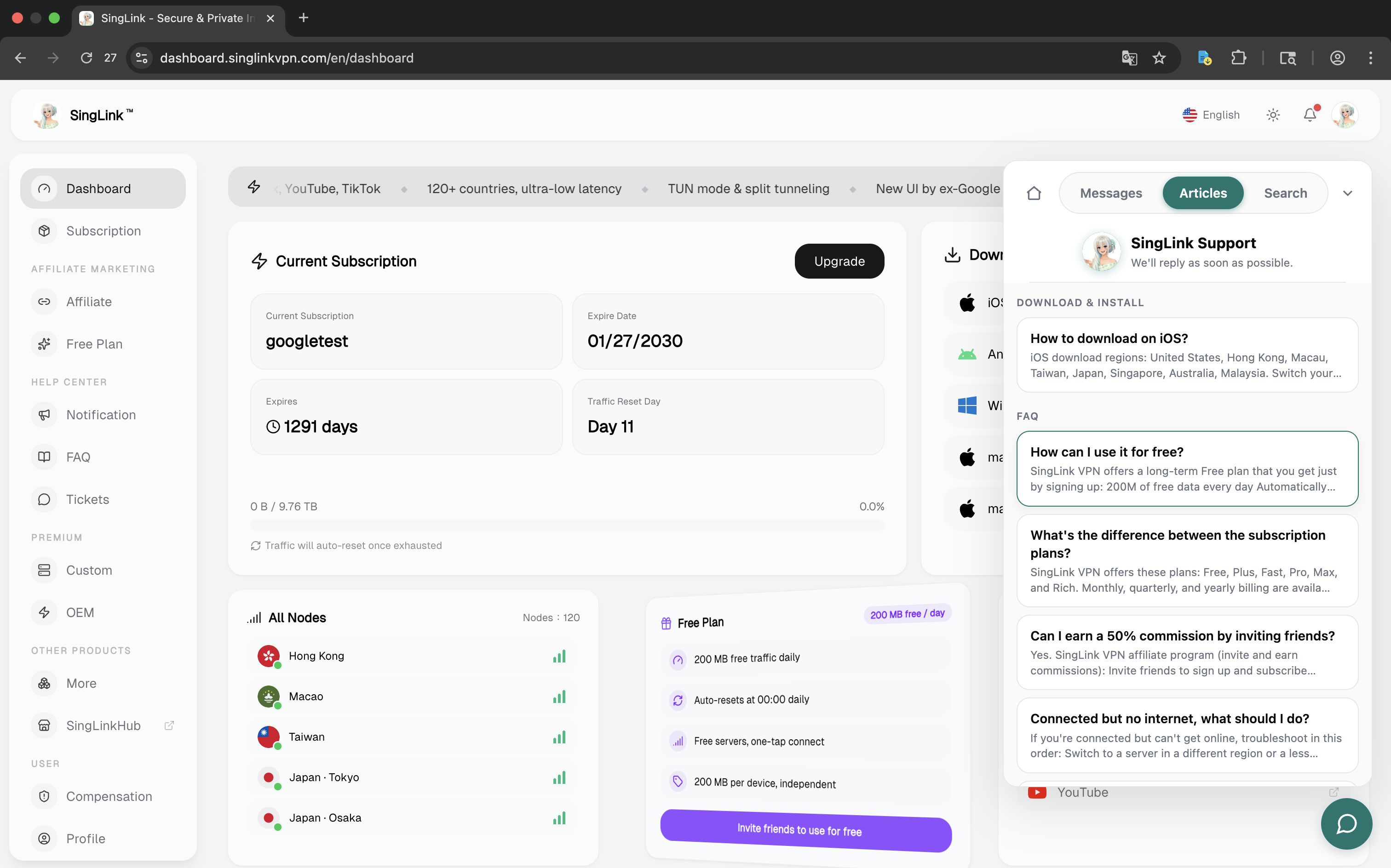Click the 200 MB free / day badge

(x=908, y=614)
